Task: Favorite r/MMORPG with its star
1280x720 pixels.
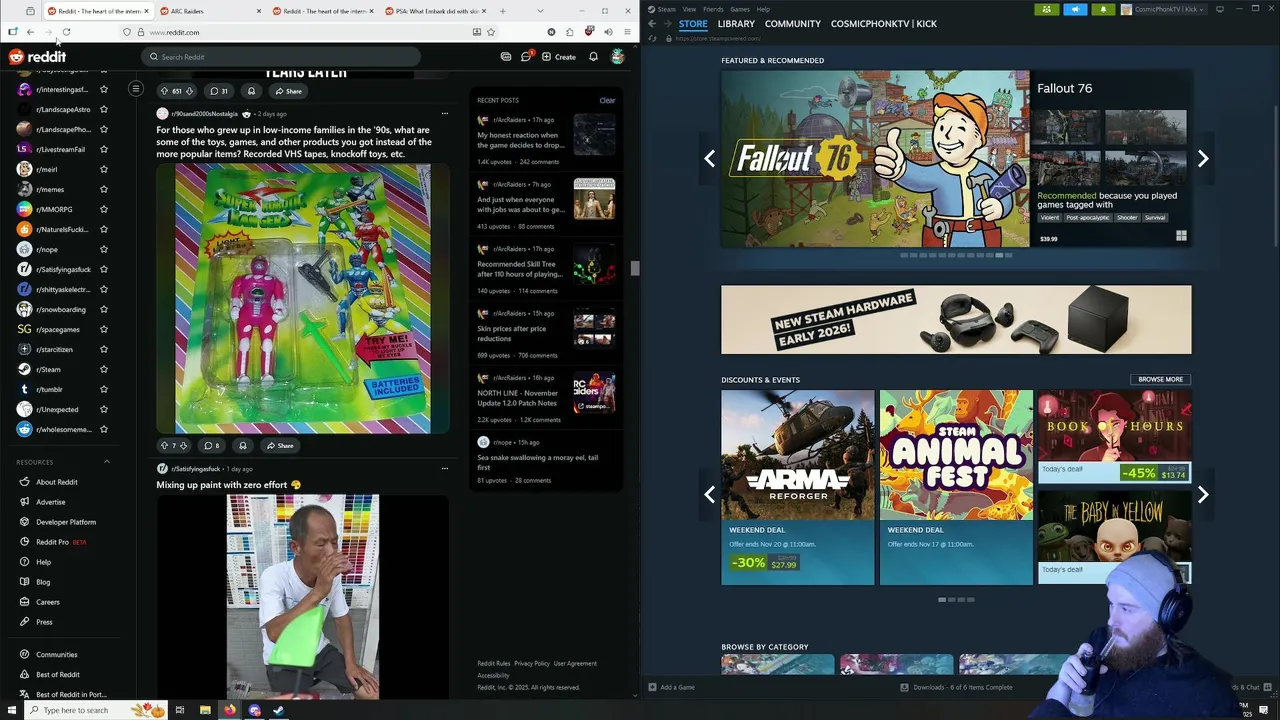Action: coord(104,209)
